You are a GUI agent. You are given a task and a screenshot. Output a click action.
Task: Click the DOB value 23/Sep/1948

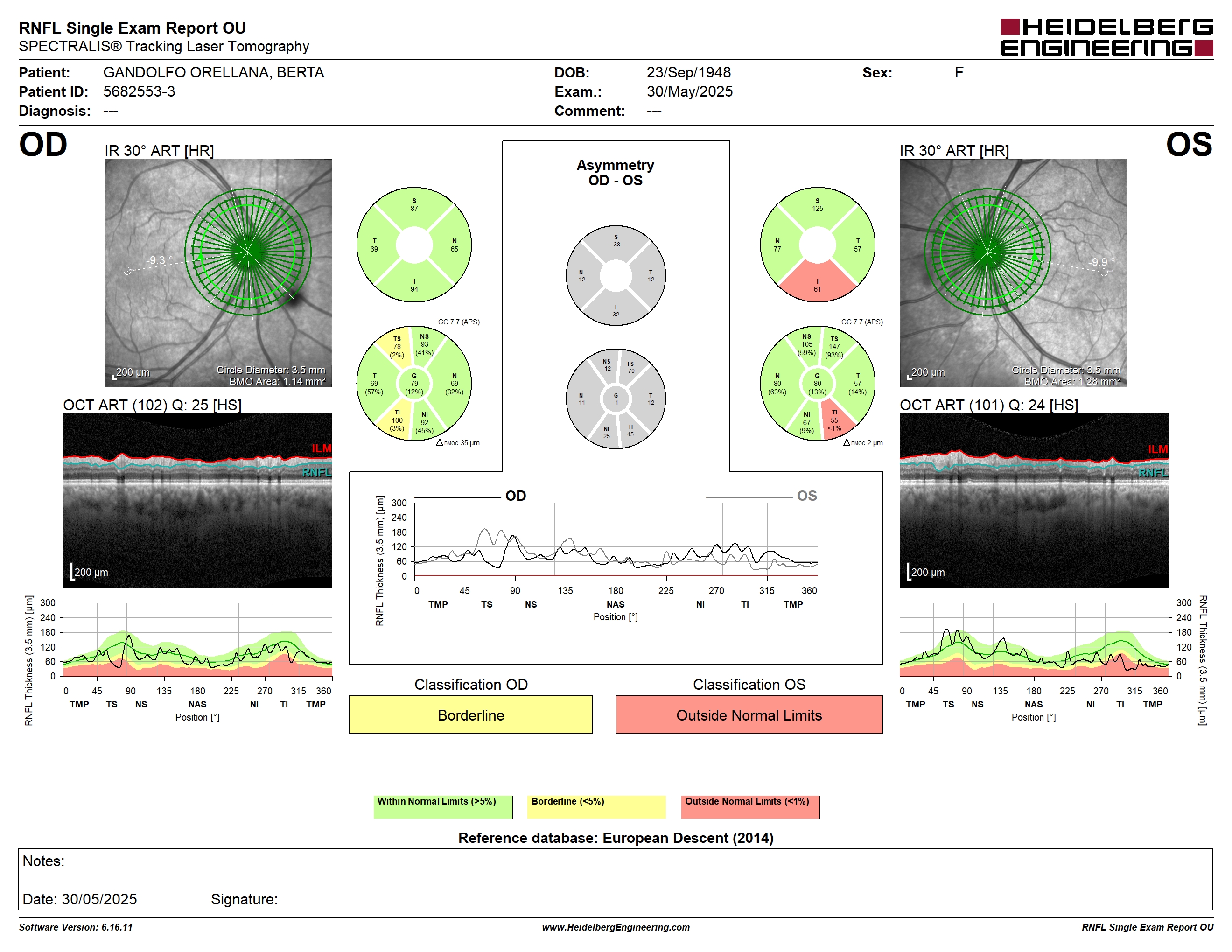pyautogui.click(x=688, y=72)
